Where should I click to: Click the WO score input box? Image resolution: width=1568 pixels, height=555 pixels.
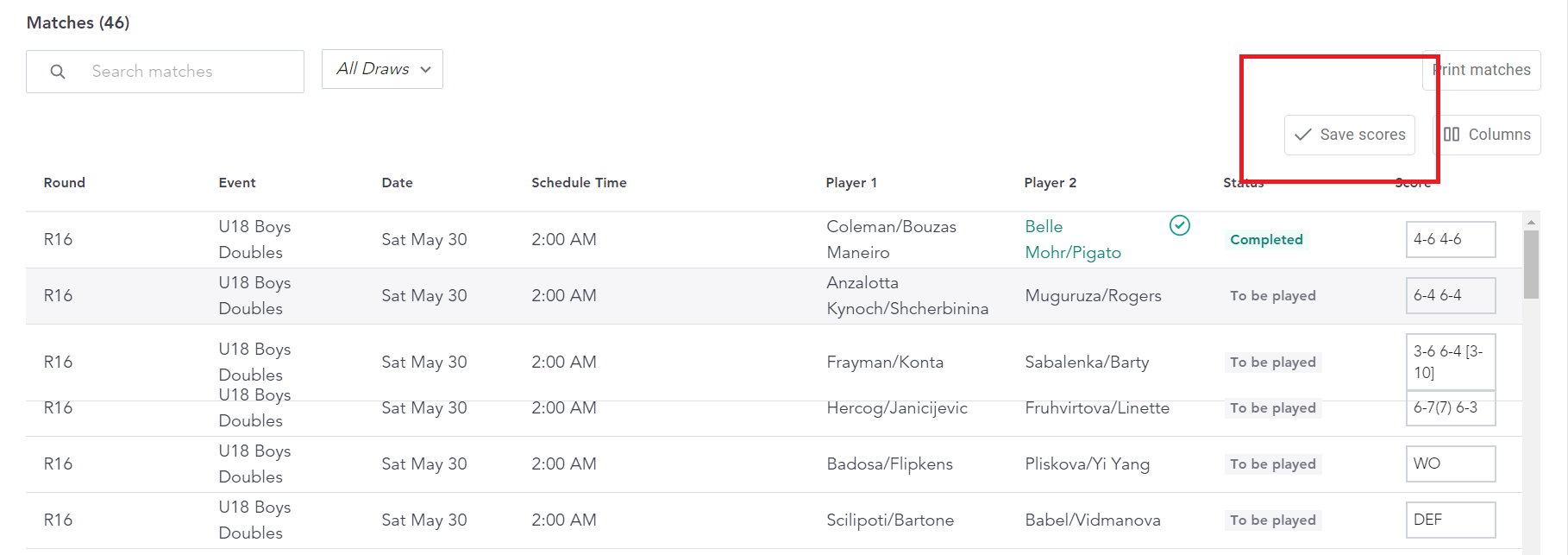1450,464
